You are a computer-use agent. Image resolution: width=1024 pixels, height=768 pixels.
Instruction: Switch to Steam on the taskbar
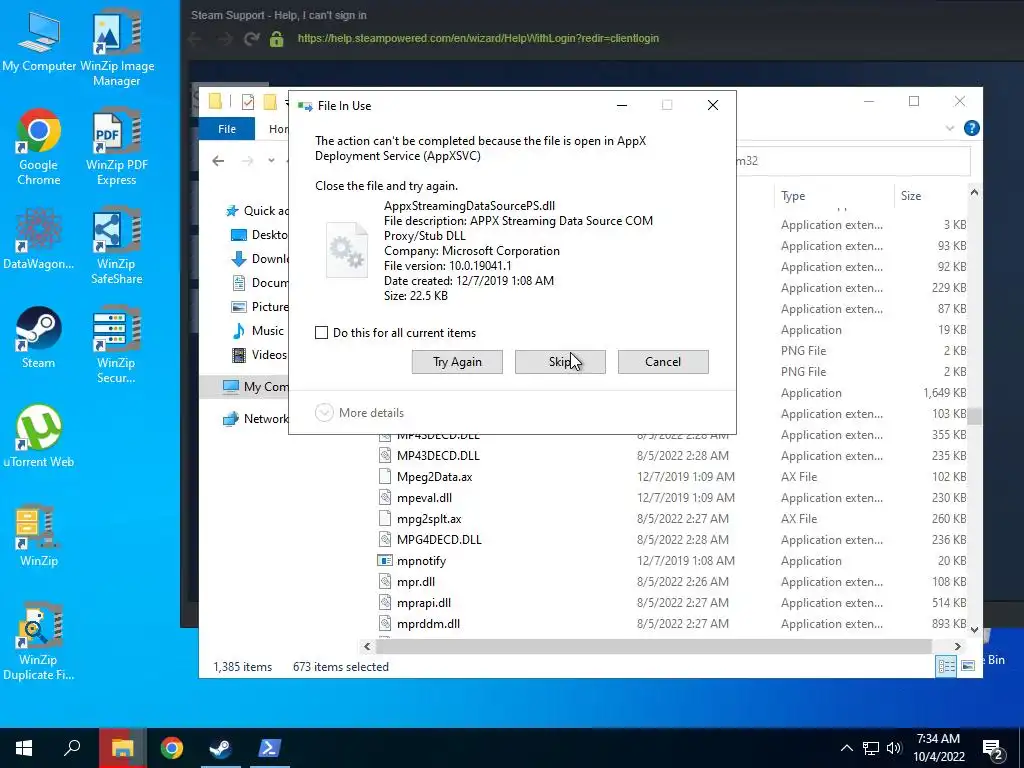(221, 748)
